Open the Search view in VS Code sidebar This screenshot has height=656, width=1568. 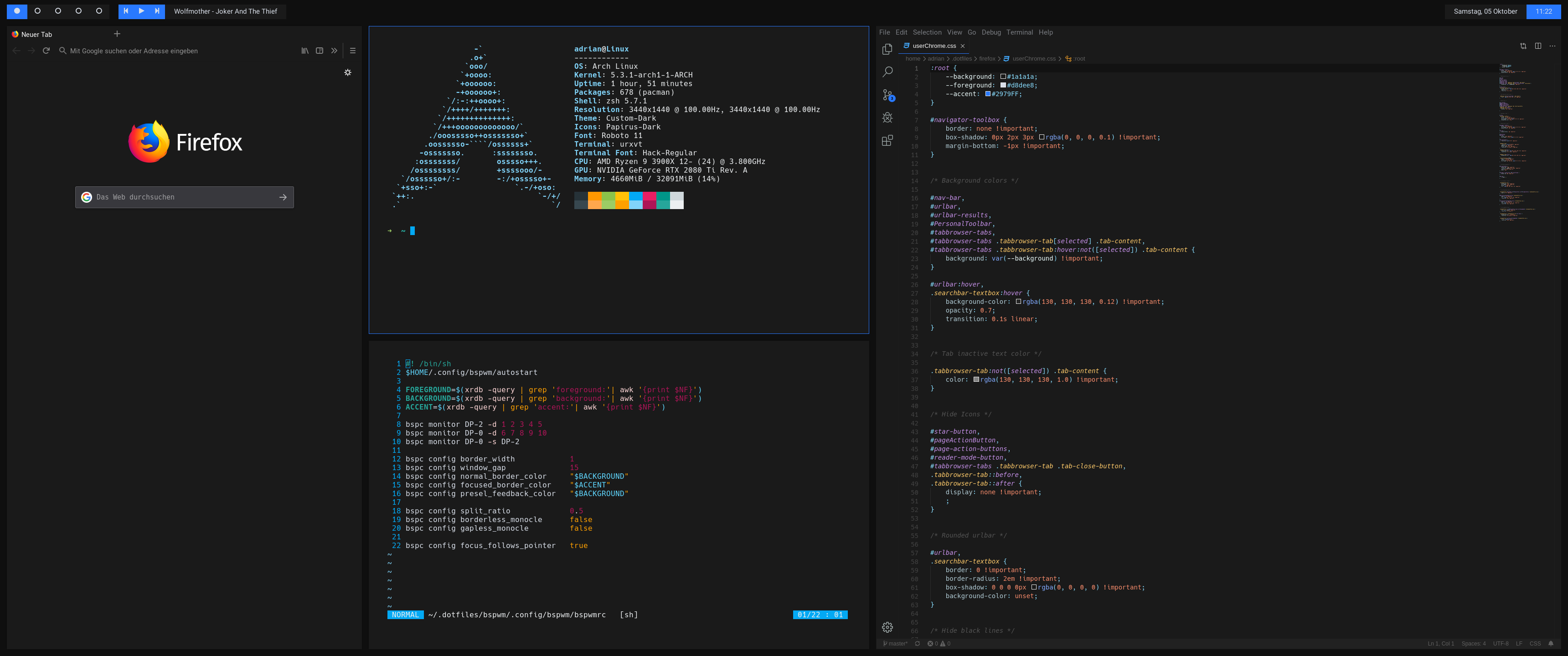click(887, 72)
